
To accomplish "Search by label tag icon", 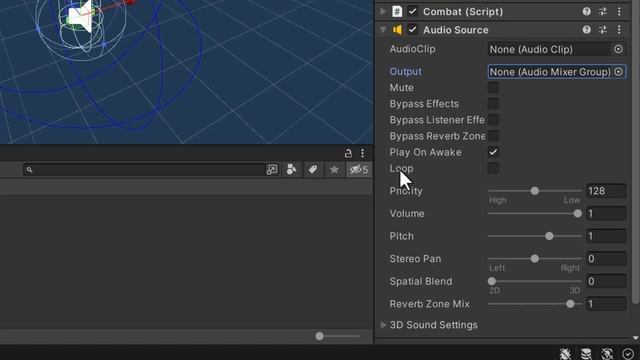I will [313, 169].
